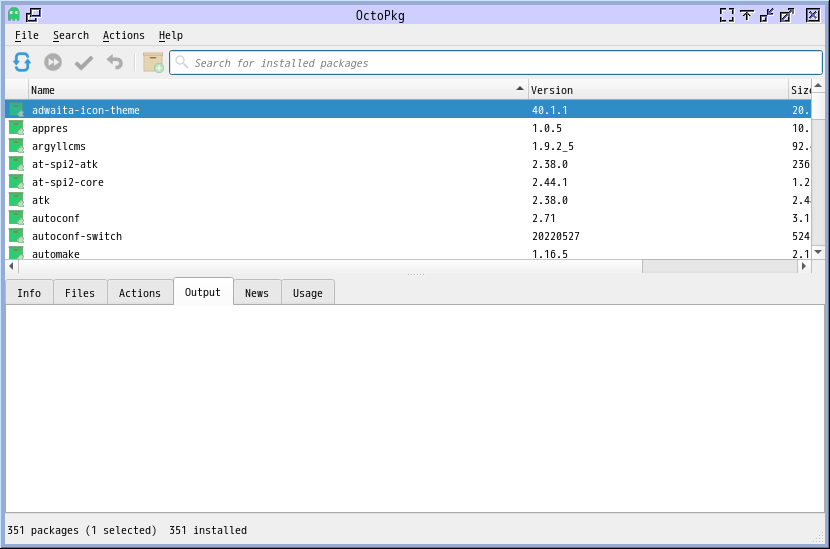
Task: Click the install package box icon
Action: 153,62
